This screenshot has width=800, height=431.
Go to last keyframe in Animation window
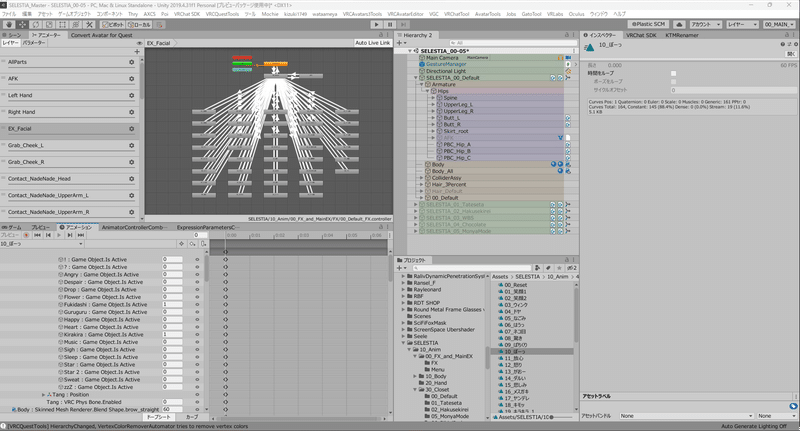point(81,235)
